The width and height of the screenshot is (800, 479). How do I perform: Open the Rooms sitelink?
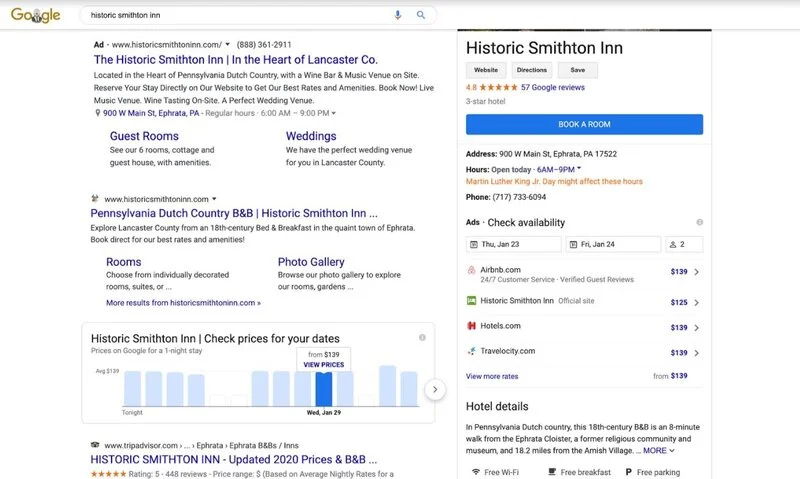pyautogui.click(x=123, y=262)
